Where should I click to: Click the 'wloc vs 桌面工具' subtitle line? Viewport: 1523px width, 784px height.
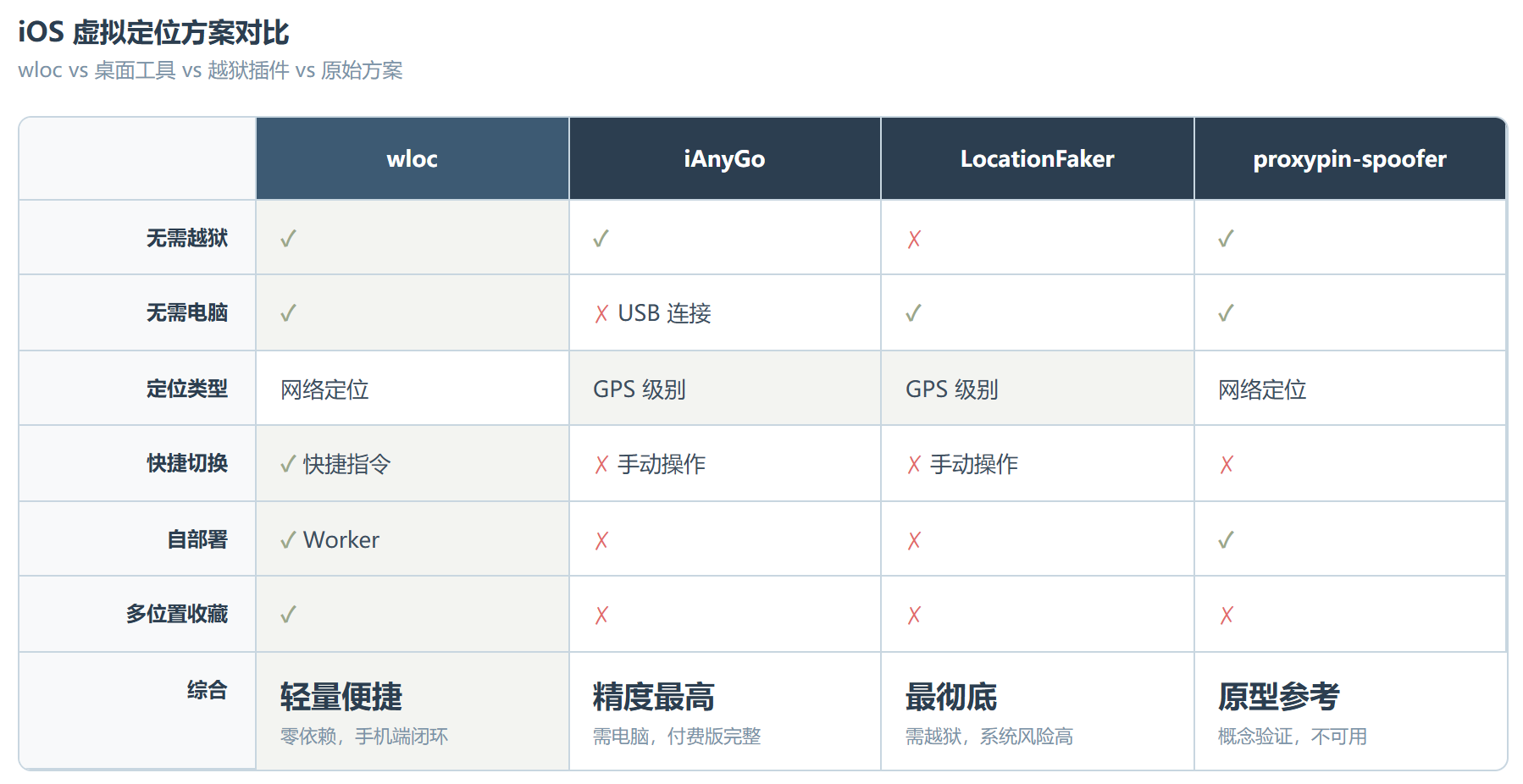(210, 70)
